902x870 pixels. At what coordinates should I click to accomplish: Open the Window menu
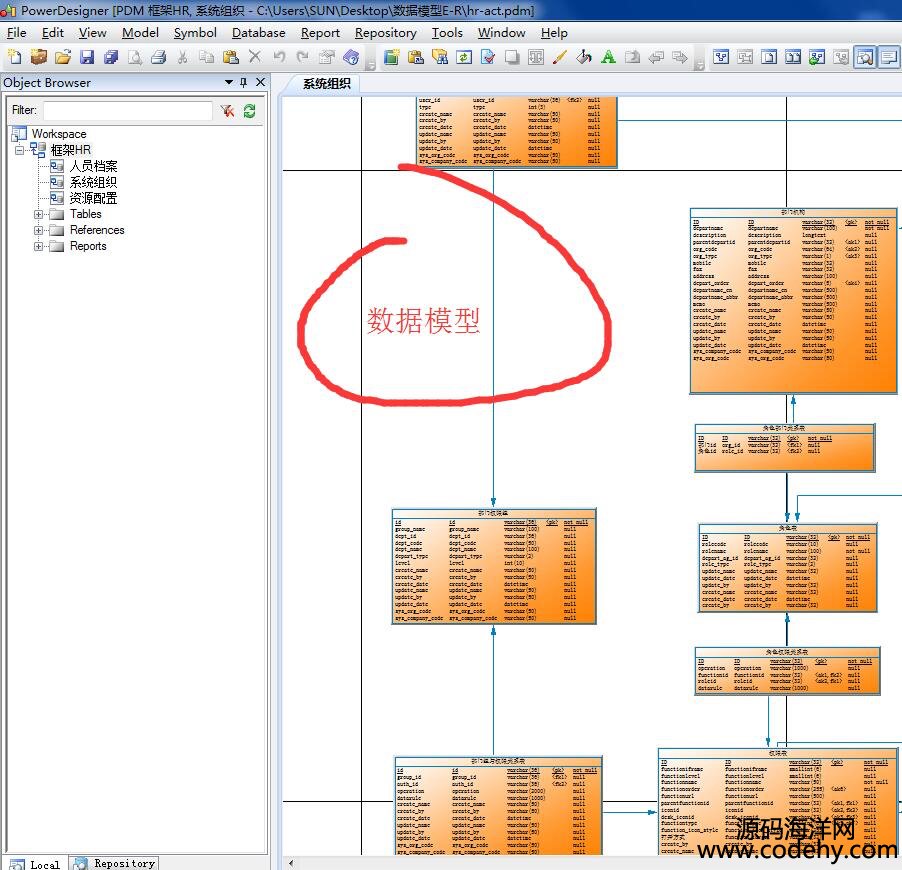click(502, 33)
